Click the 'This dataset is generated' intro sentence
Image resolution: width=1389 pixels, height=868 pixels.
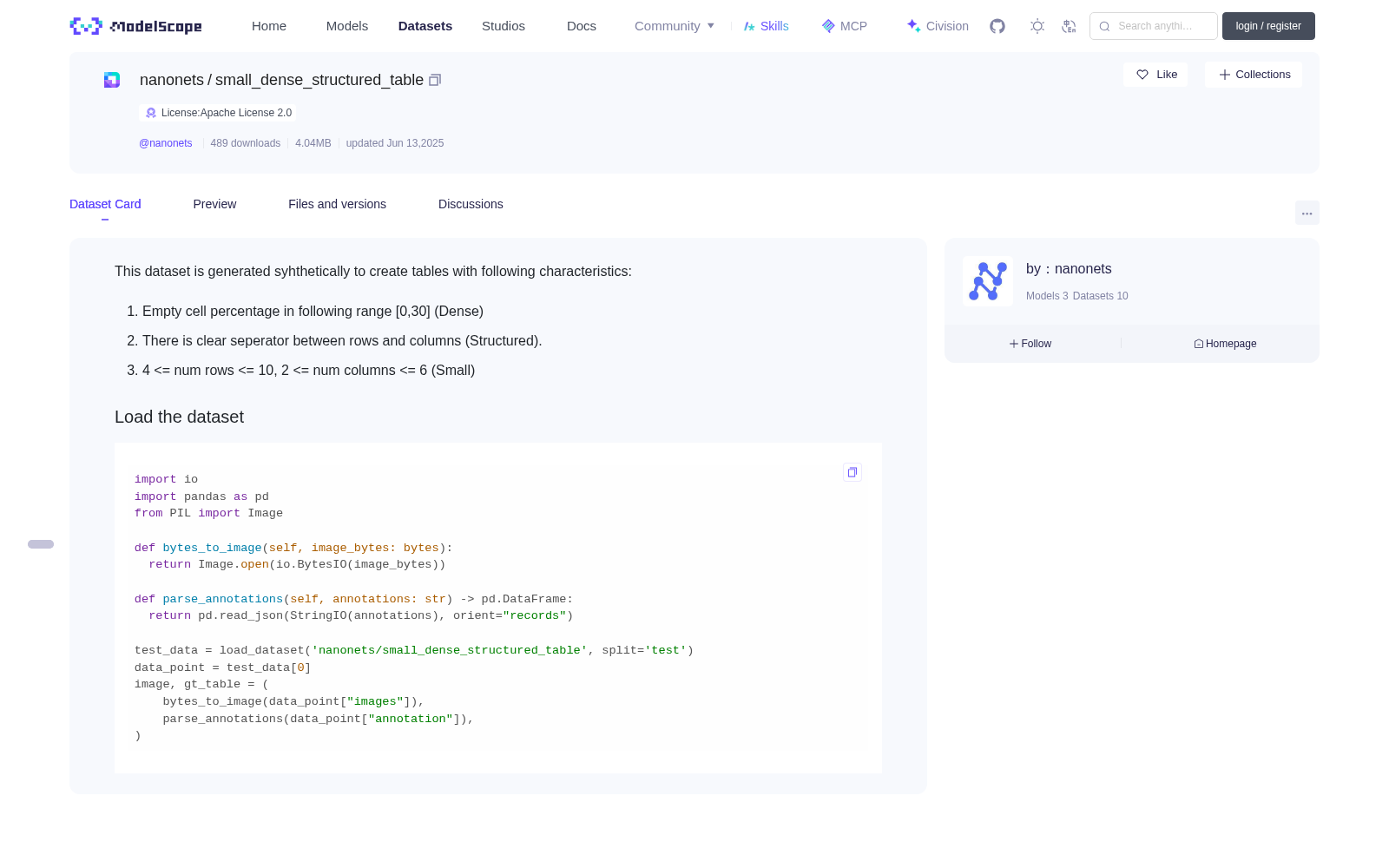373,272
